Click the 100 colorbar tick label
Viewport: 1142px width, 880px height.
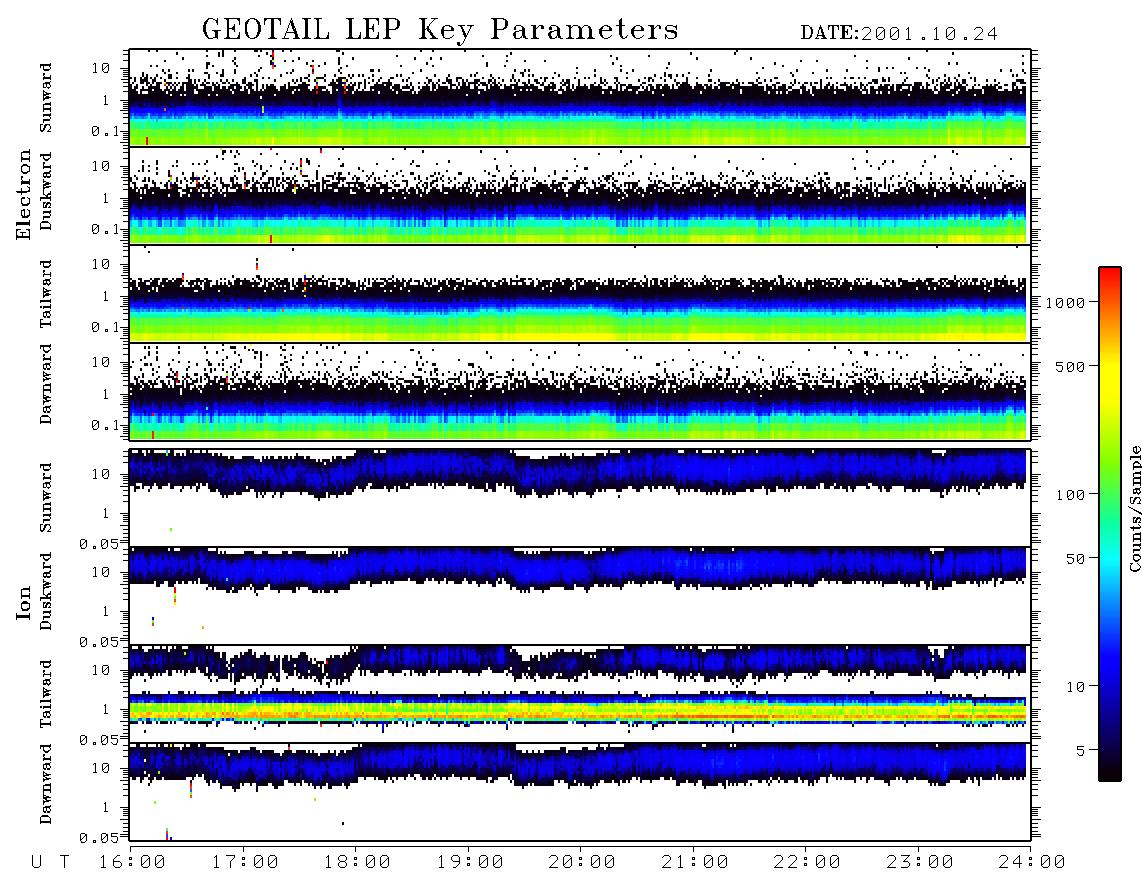[1071, 495]
